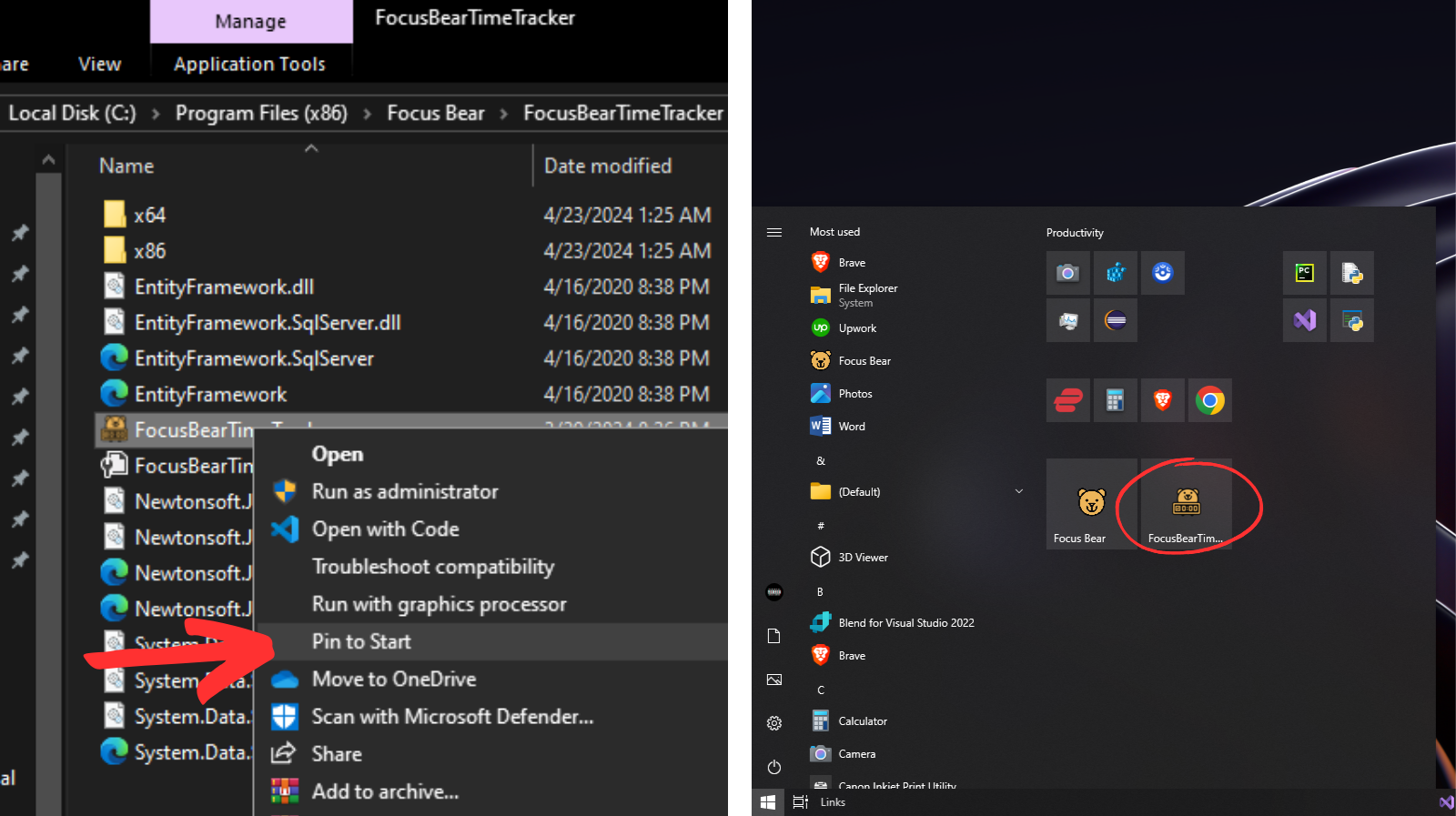This screenshot has height=816, width=1456.
Task: Choose Run with graphics processor
Action: [492, 604]
